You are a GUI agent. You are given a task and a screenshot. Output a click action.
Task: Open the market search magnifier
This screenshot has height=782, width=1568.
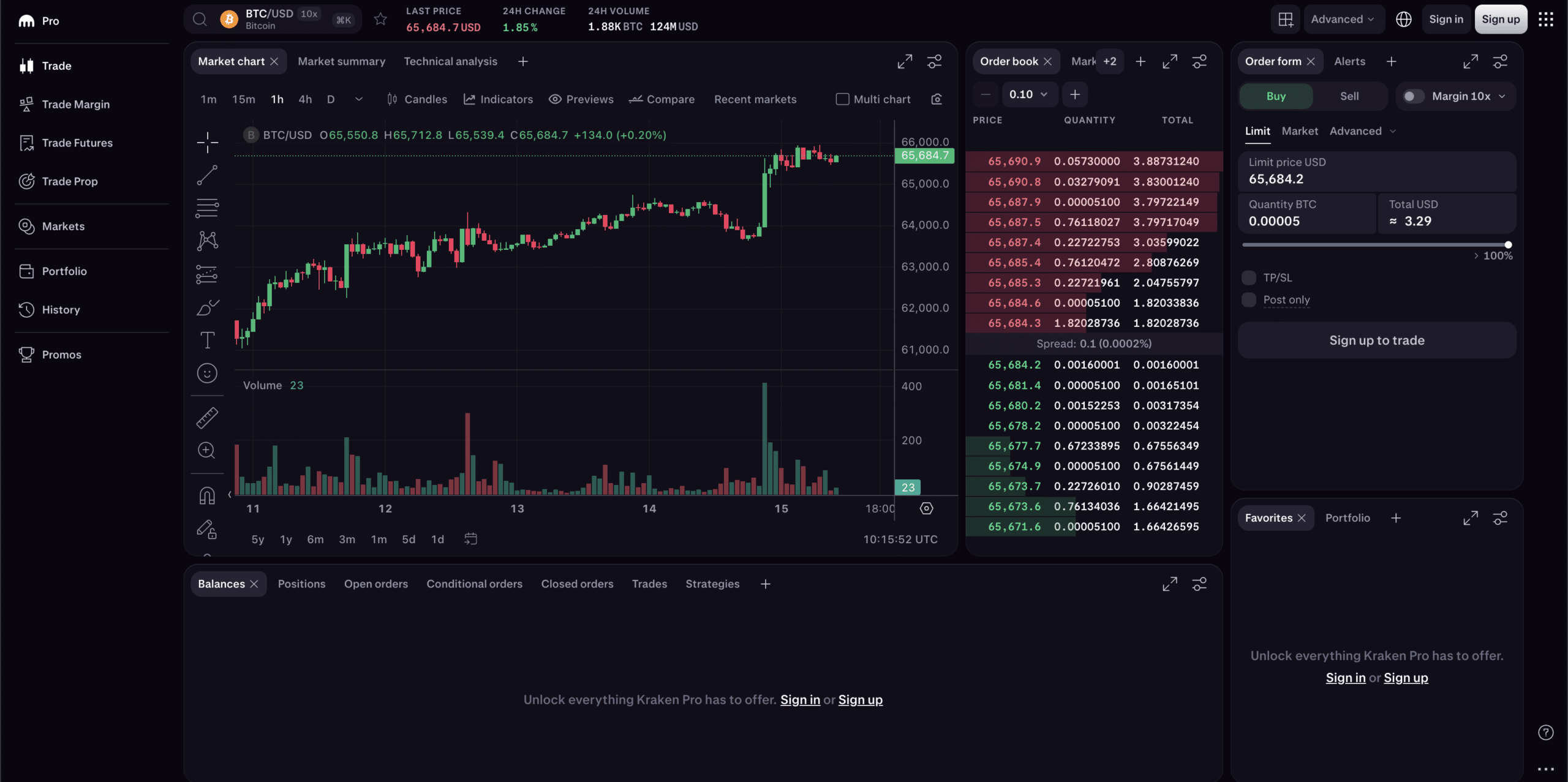[x=200, y=19]
